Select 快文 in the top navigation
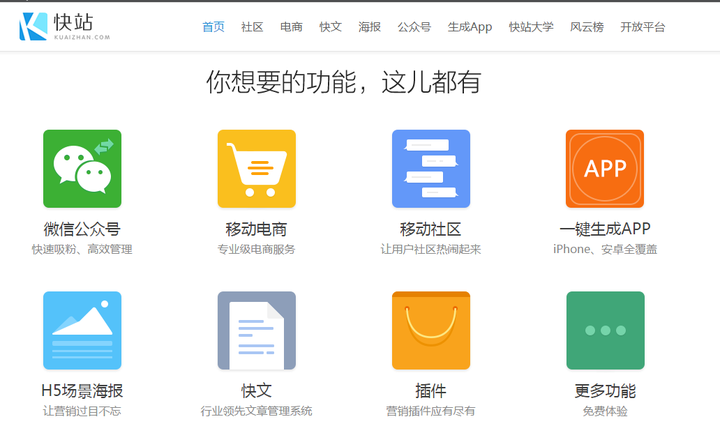Viewport: 720px width, 426px height. [x=331, y=27]
